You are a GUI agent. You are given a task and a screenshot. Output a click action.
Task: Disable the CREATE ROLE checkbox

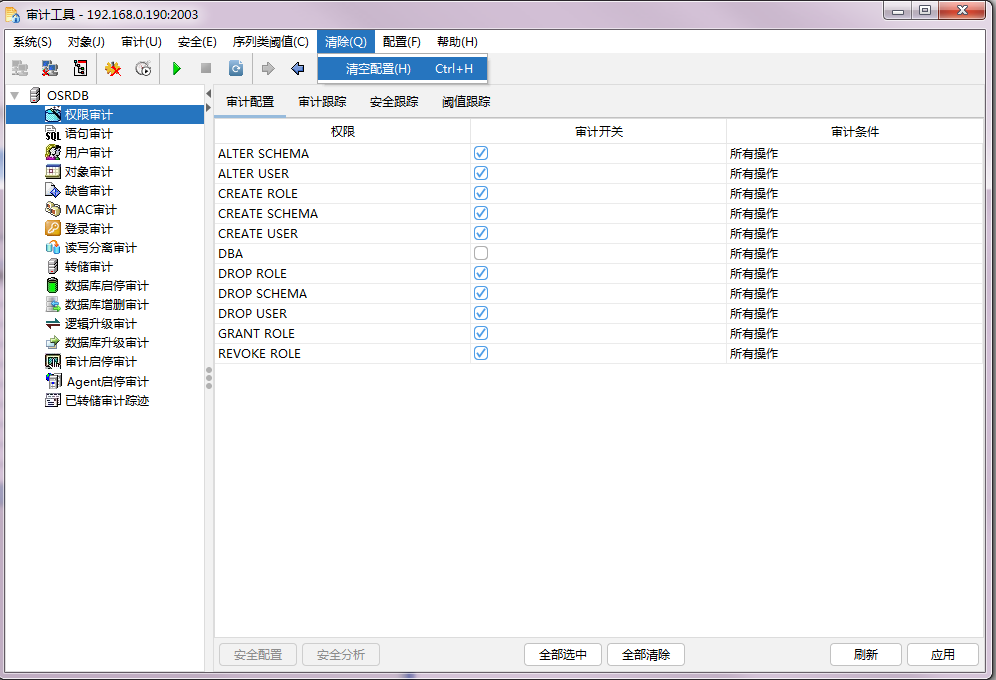[480, 193]
